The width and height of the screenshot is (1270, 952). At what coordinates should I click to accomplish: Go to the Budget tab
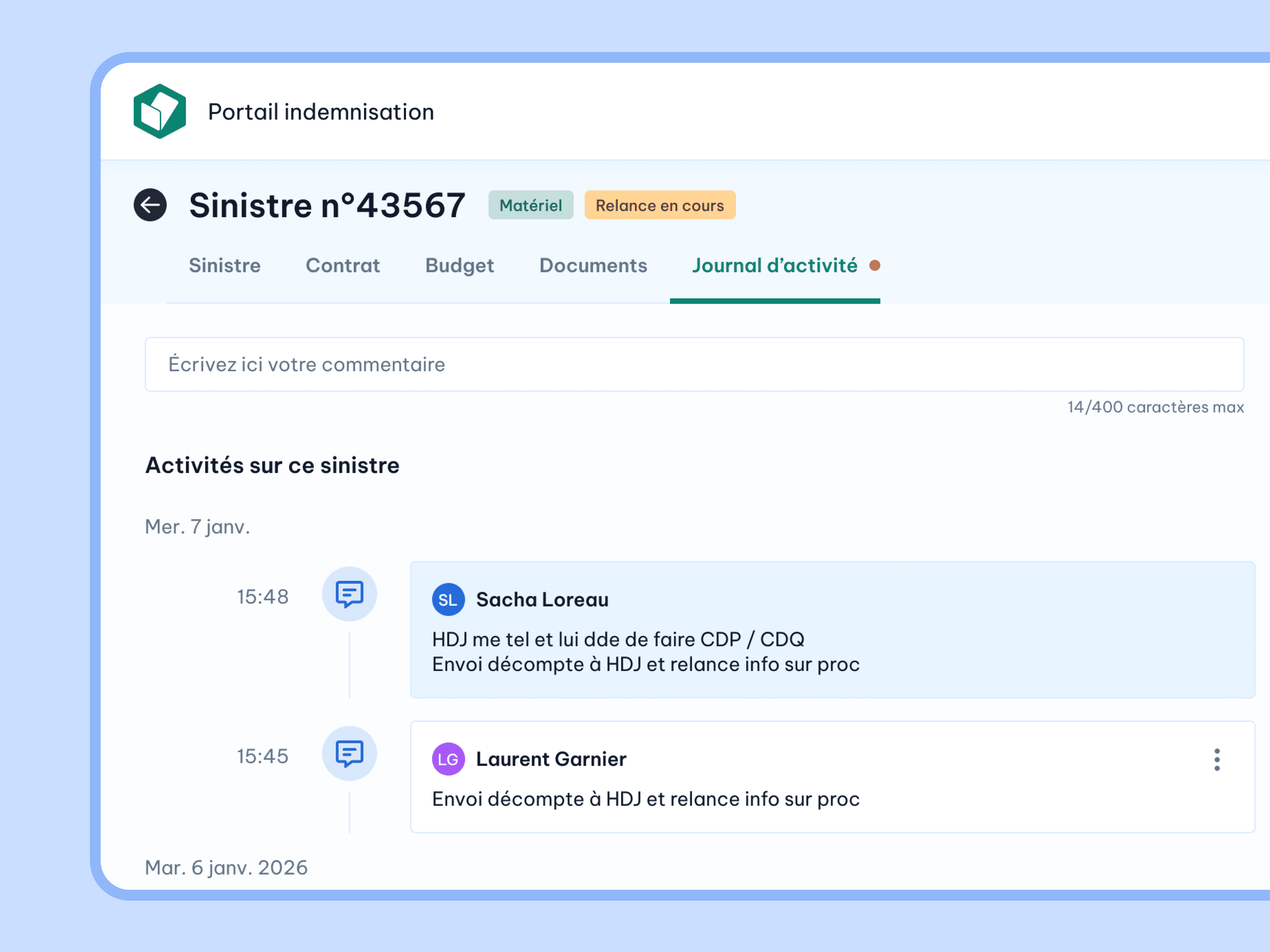(x=459, y=266)
